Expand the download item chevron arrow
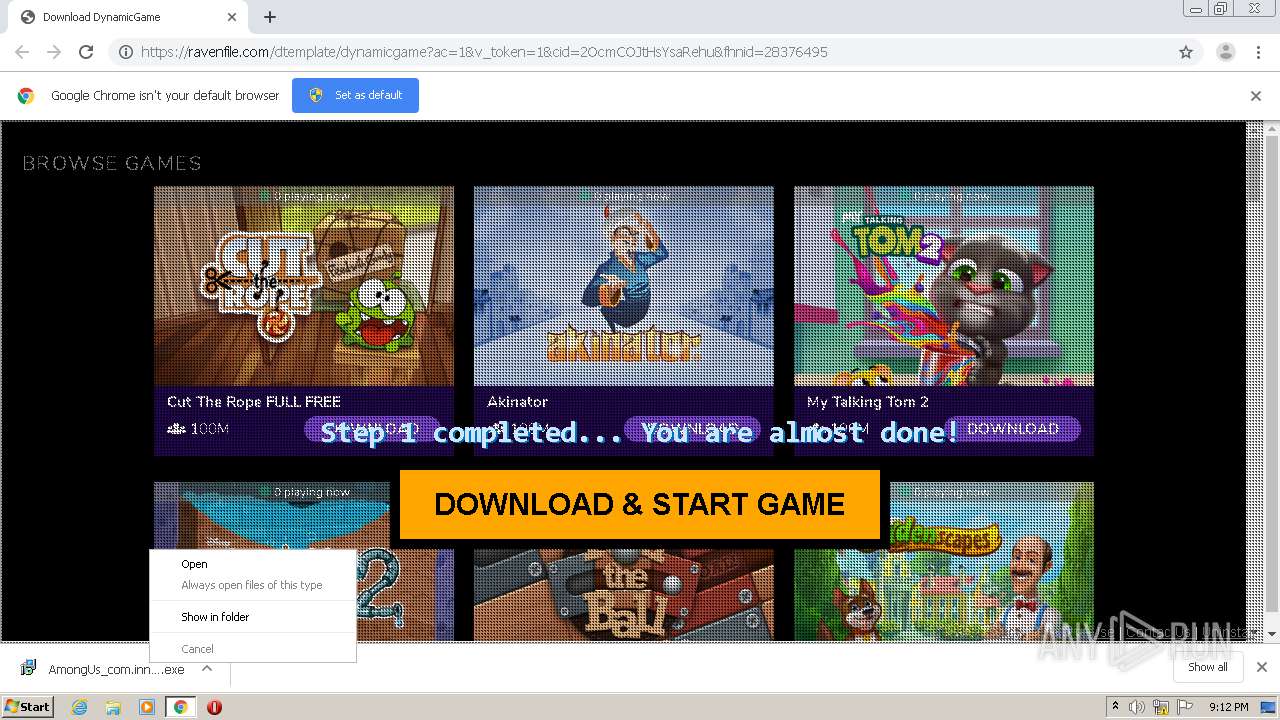Viewport: 1280px width, 720px height. click(207, 668)
